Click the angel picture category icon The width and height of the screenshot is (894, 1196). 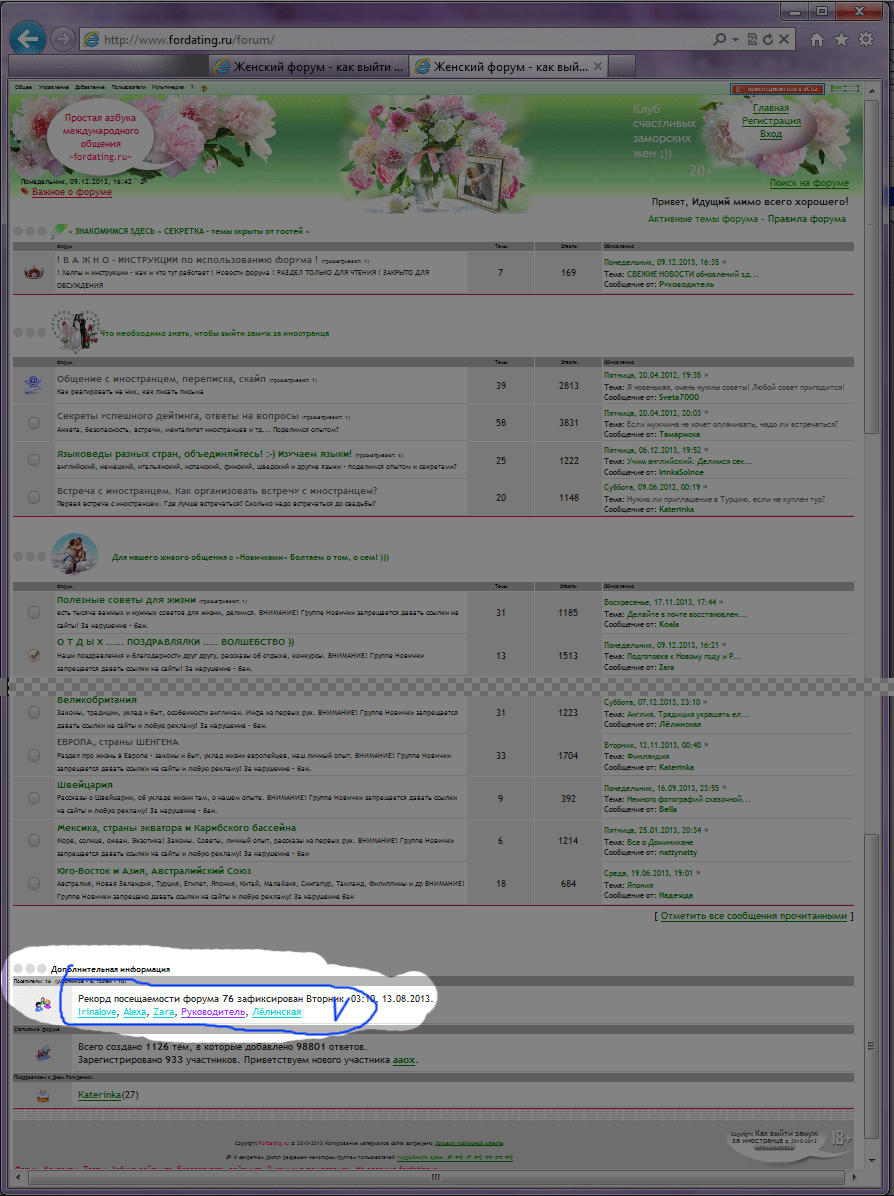[75, 554]
